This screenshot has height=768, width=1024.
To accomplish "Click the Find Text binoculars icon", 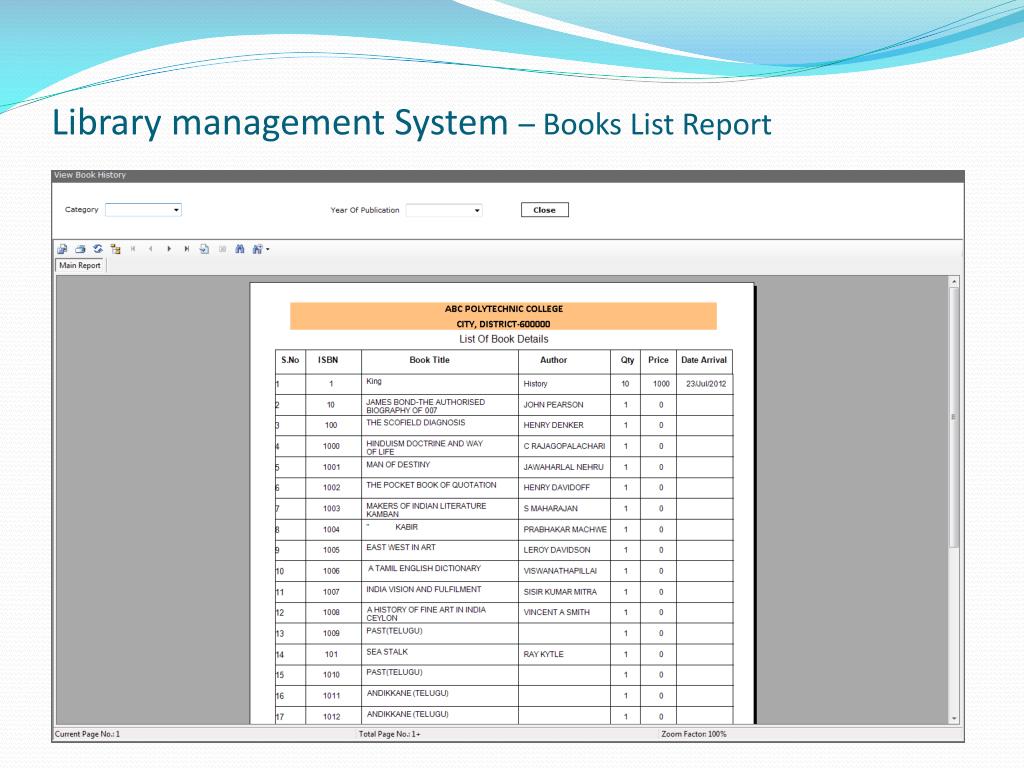I will point(240,249).
